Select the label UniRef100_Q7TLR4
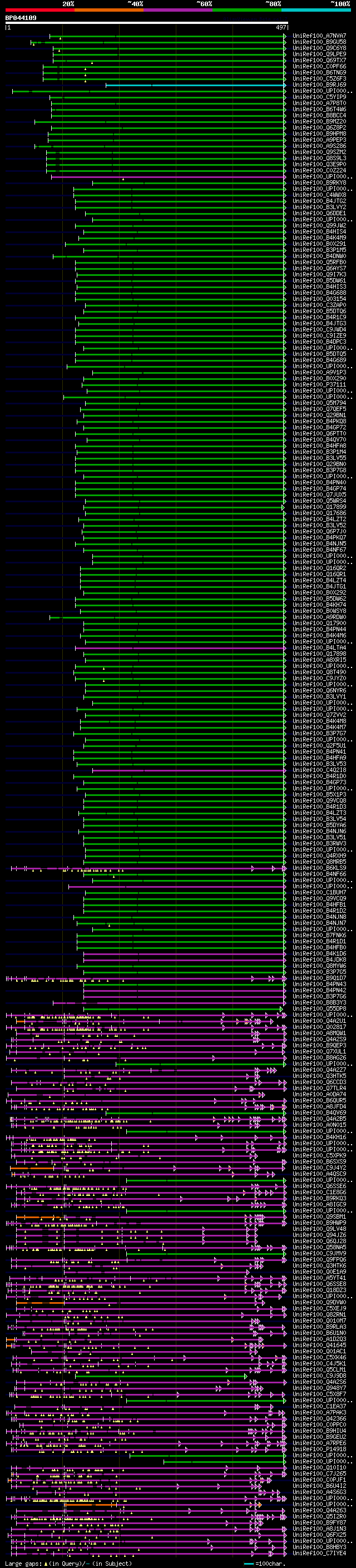The height and width of the screenshot is (1568, 356). [319, 1089]
